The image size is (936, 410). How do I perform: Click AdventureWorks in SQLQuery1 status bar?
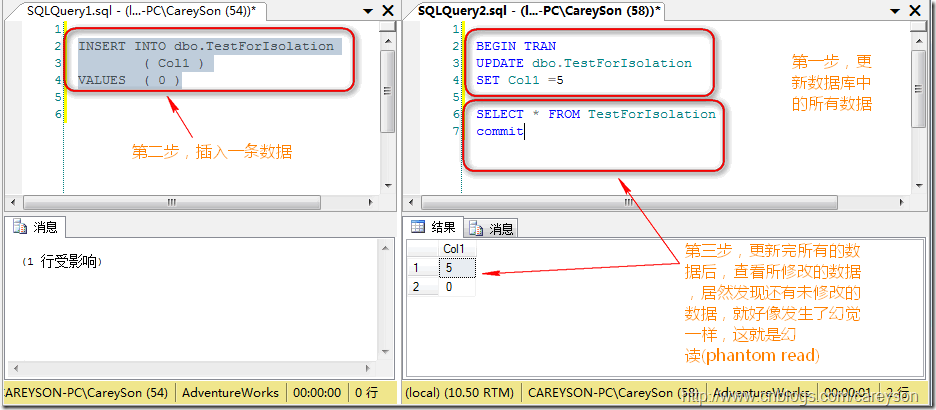230,393
